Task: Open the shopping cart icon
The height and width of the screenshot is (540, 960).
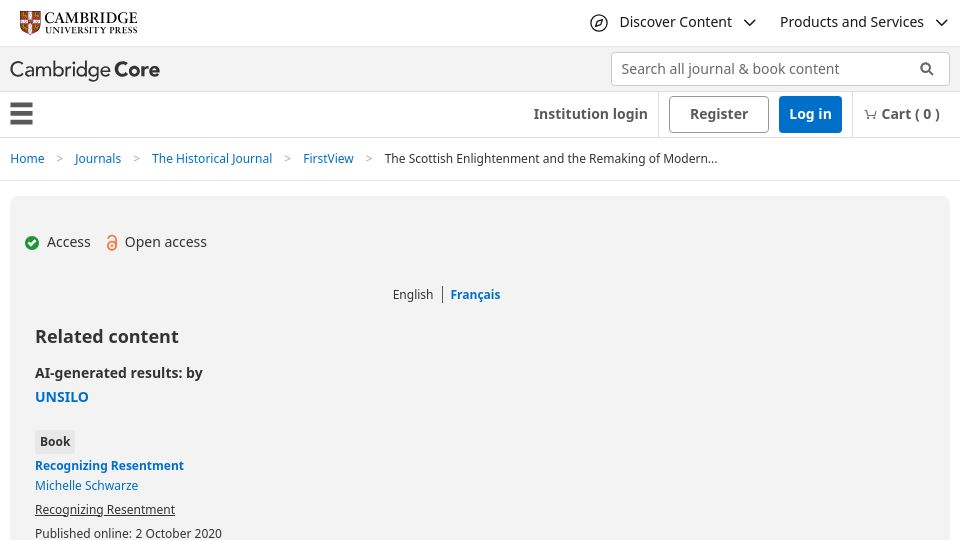Action: pos(870,114)
